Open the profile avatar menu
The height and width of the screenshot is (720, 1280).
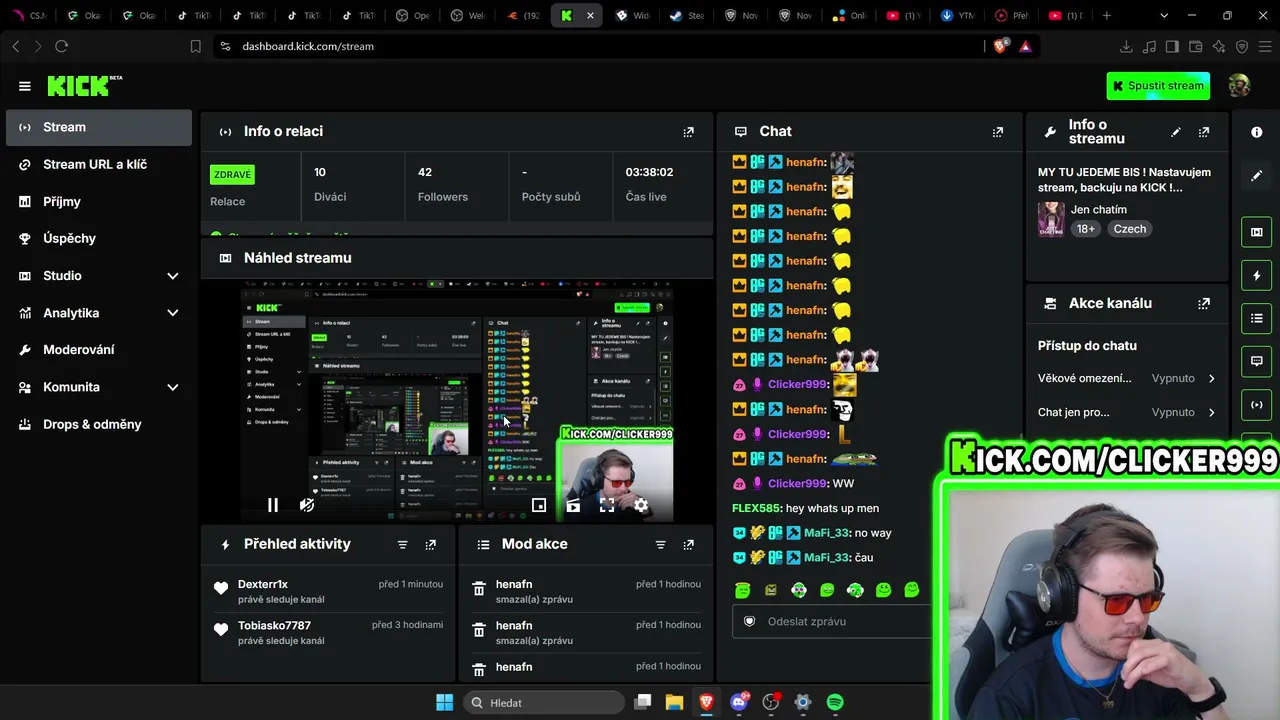coord(1239,86)
